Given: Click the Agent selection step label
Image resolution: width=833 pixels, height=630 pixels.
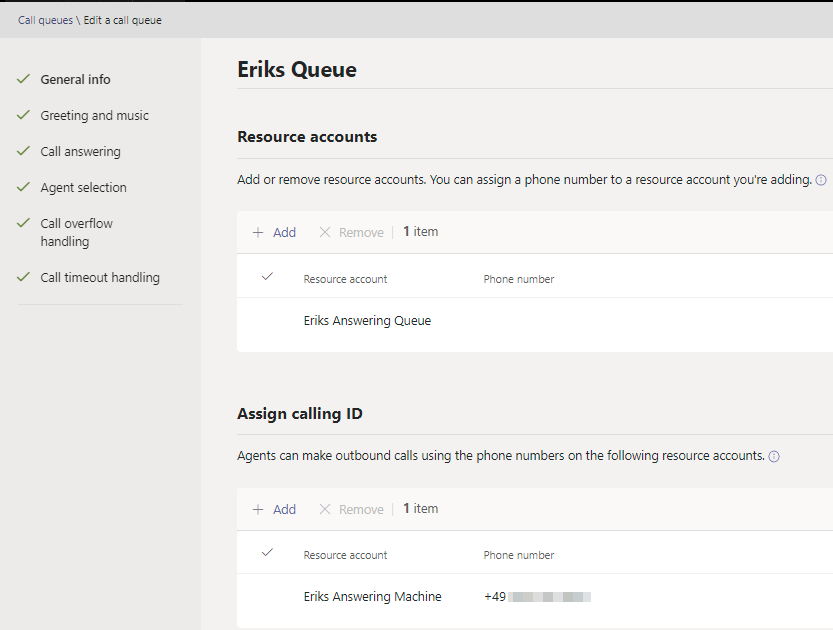Looking at the screenshot, I should (83, 188).
